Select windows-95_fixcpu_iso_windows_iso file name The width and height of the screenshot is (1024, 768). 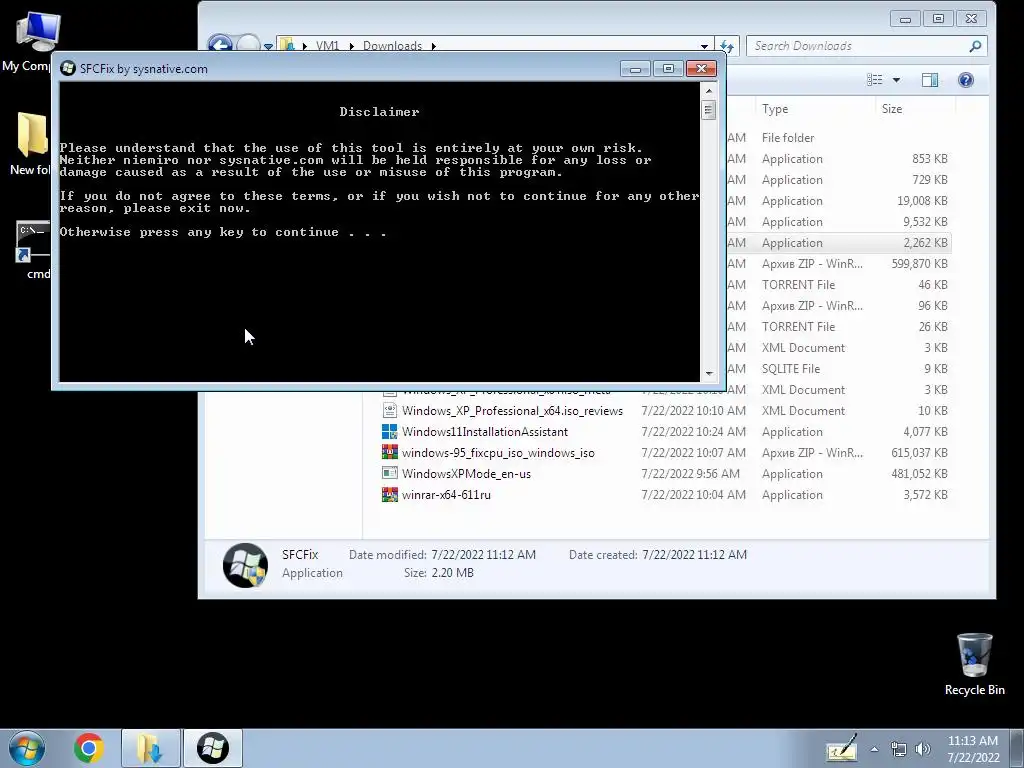point(498,453)
